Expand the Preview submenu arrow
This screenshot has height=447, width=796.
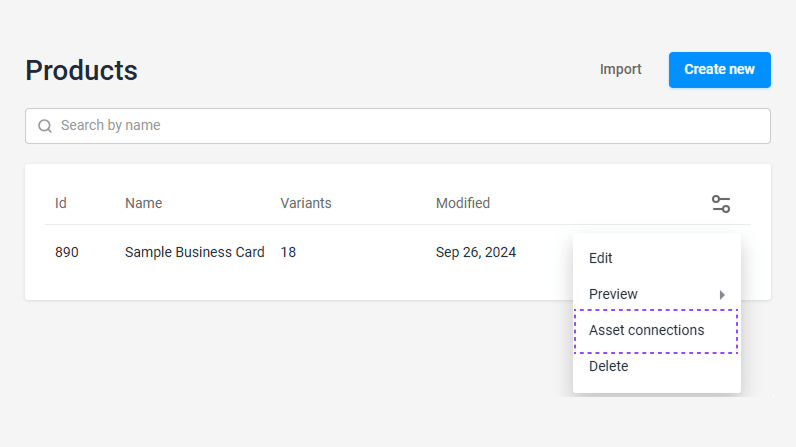(x=722, y=295)
